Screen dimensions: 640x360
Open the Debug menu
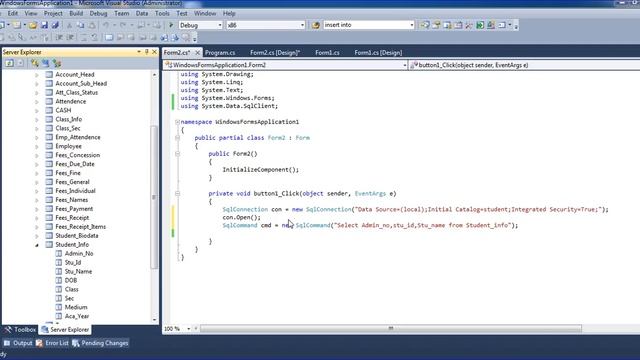[x=98, y=13]
